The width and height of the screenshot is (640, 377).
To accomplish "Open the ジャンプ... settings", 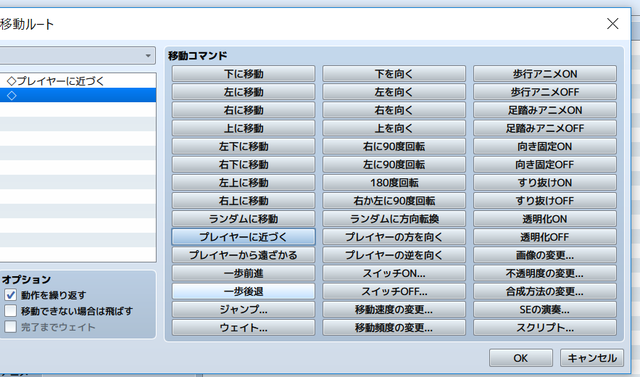I will coord(243,309).
